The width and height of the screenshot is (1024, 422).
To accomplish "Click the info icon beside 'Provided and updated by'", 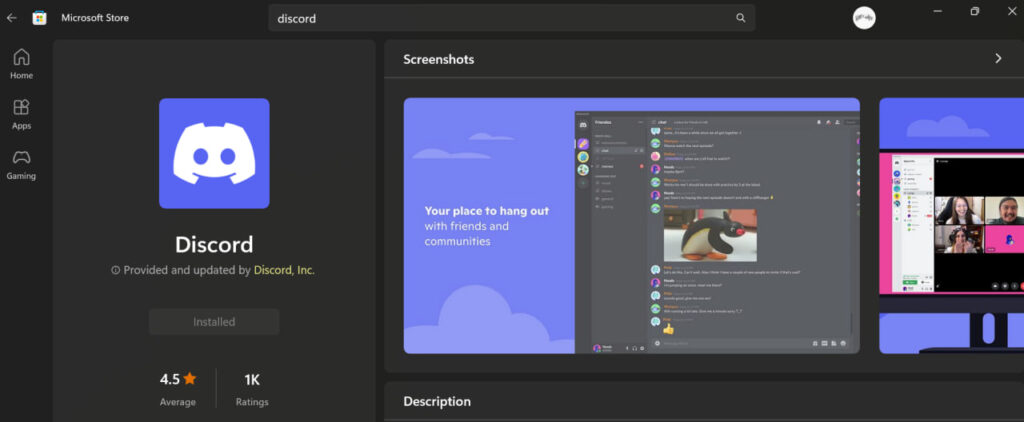I will click(116, 270).
